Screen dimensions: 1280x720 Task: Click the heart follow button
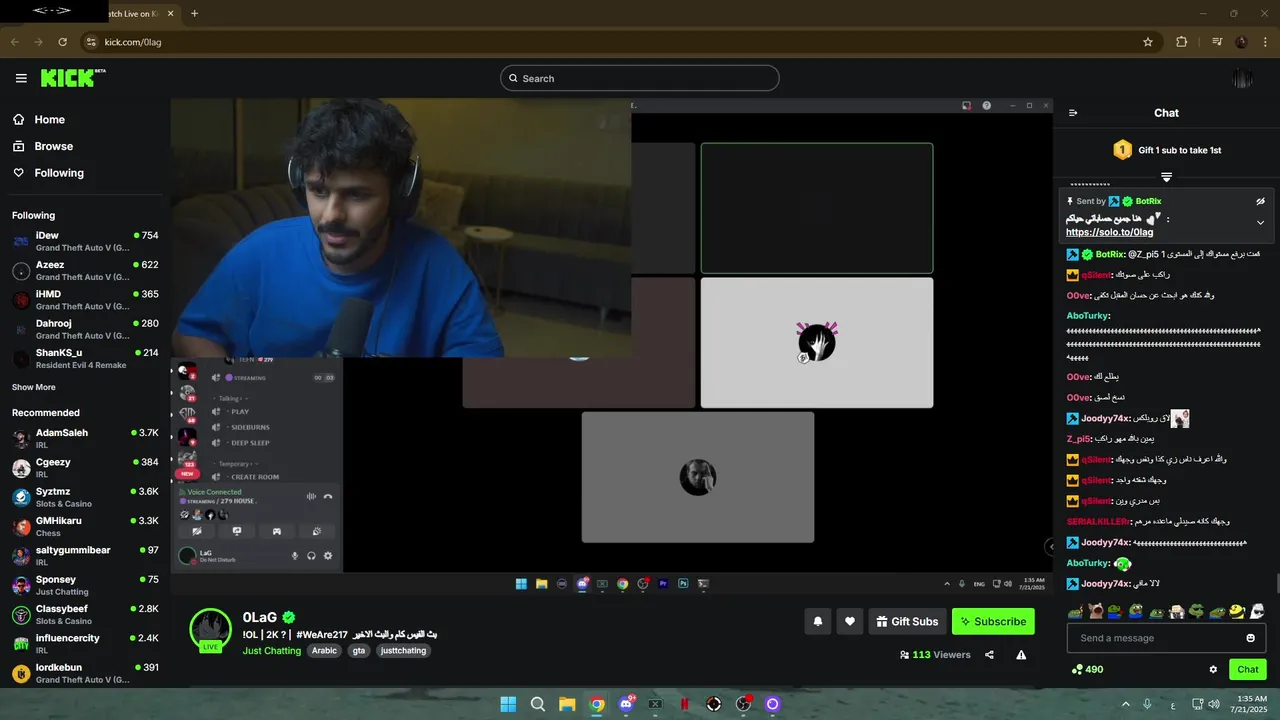[x=850, y=621]
